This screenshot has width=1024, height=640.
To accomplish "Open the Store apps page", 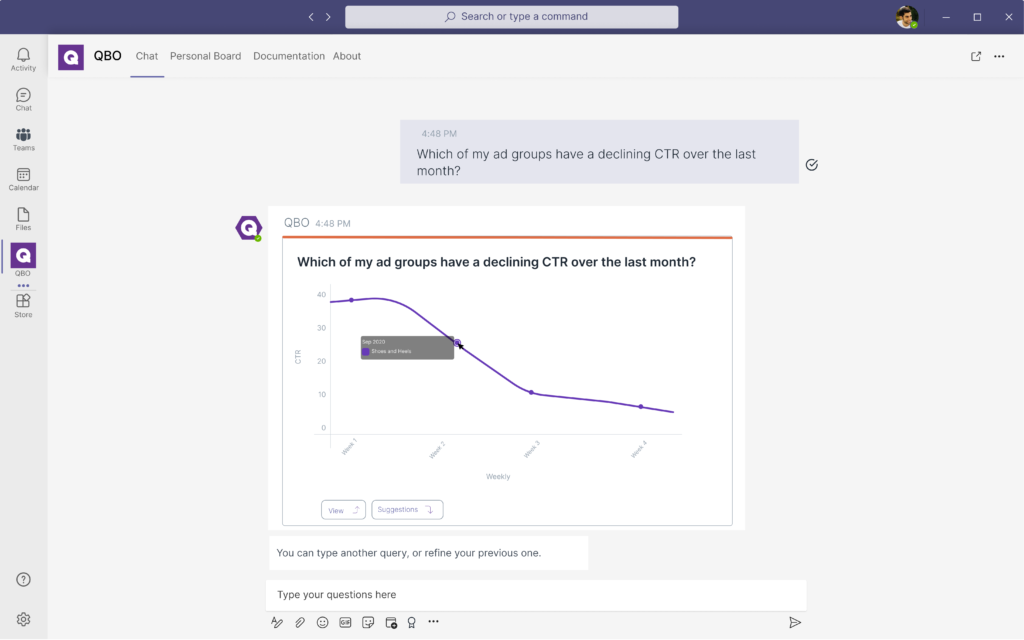I will click(x=23, y=305).
